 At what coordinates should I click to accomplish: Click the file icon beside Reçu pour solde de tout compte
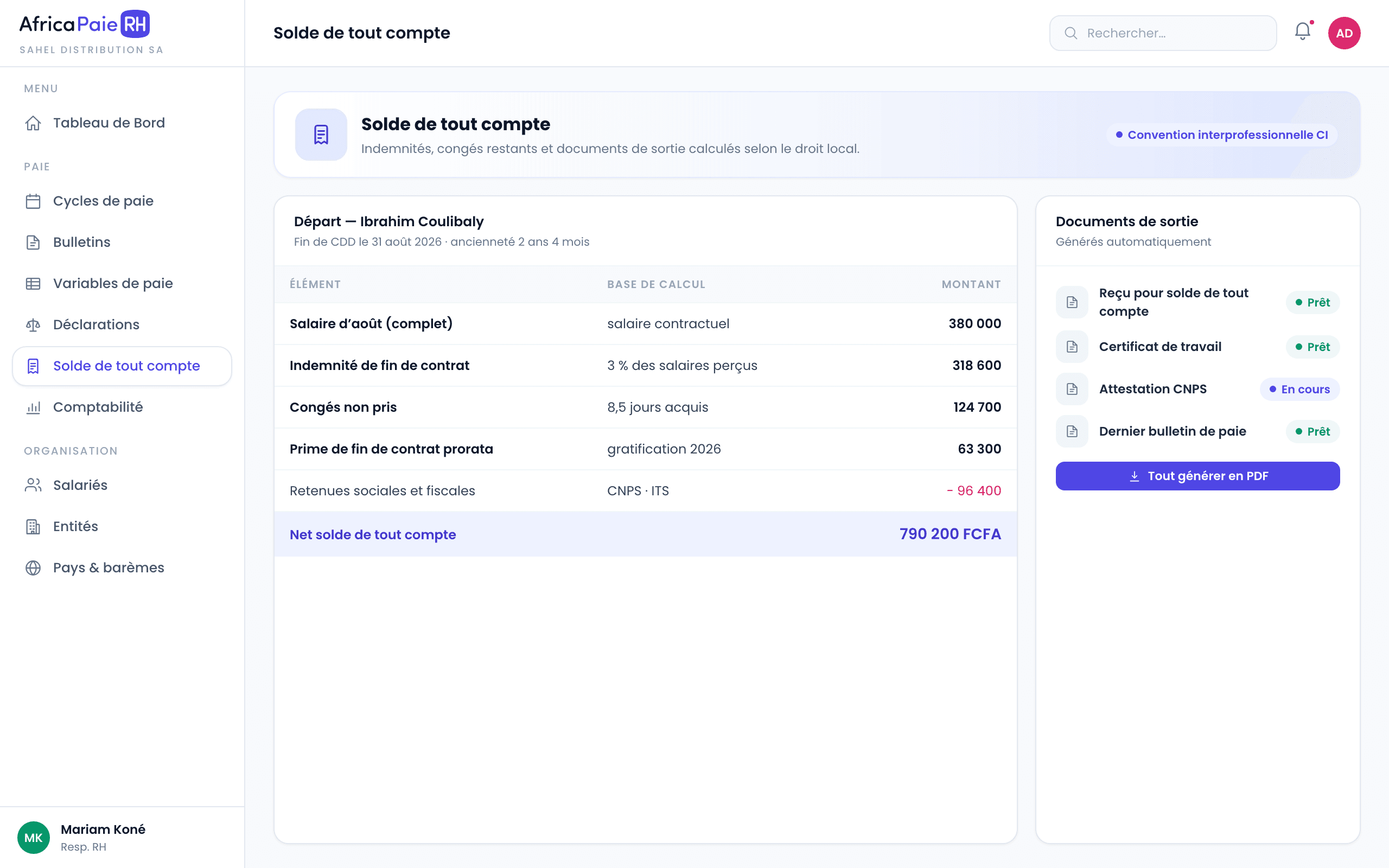coord(1072,302)
